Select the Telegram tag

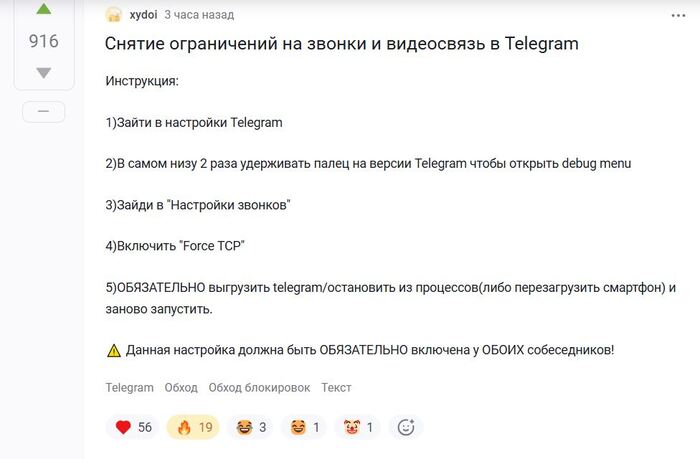point(130,387)
